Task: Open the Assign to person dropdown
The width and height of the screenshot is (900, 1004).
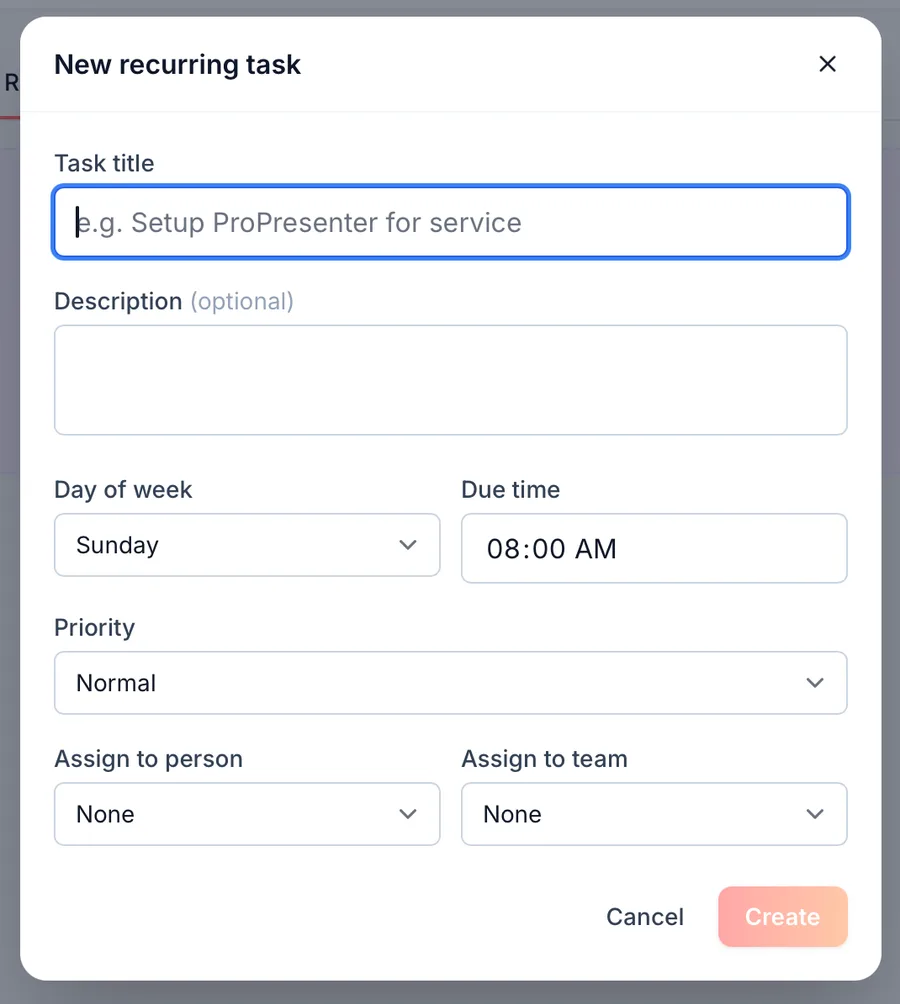Action: pyautogui.click(x=247, y=814)
